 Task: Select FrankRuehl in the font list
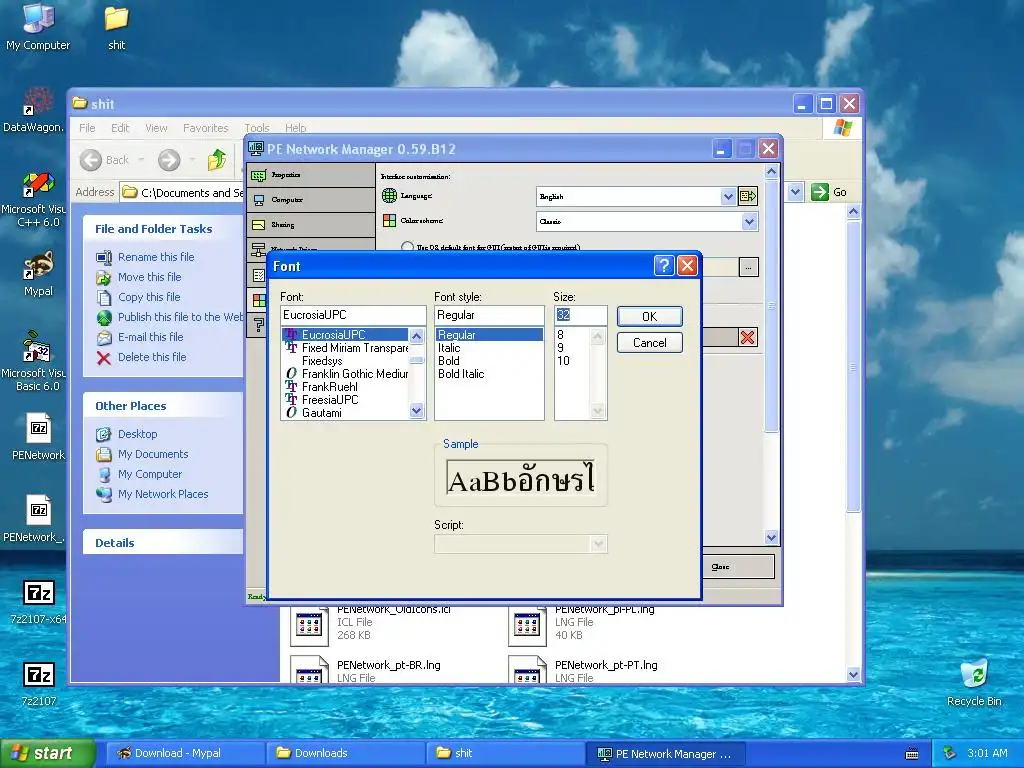345,387
